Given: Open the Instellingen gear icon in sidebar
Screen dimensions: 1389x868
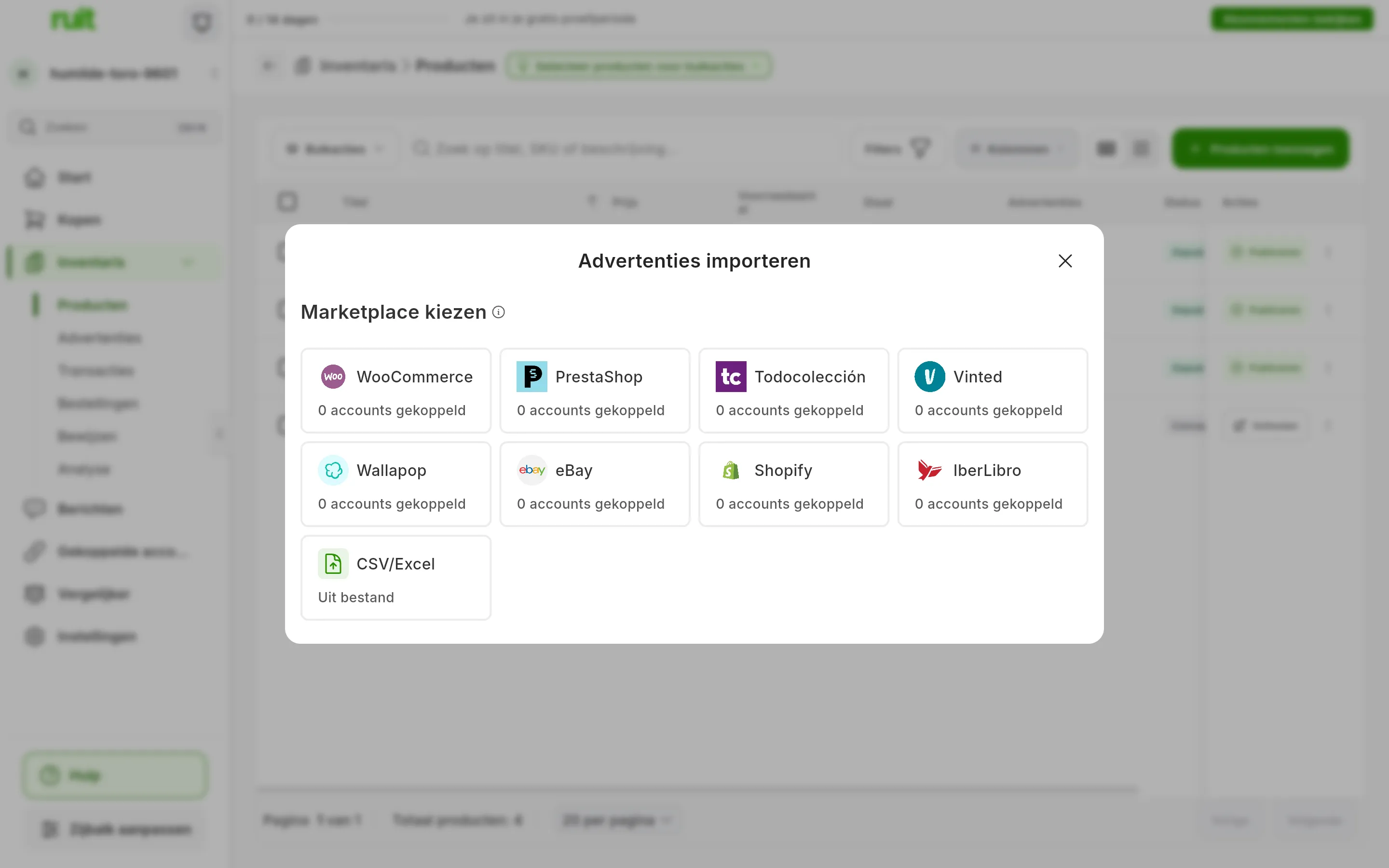Looking at the screenshot, I should click(x=34, y=636).
